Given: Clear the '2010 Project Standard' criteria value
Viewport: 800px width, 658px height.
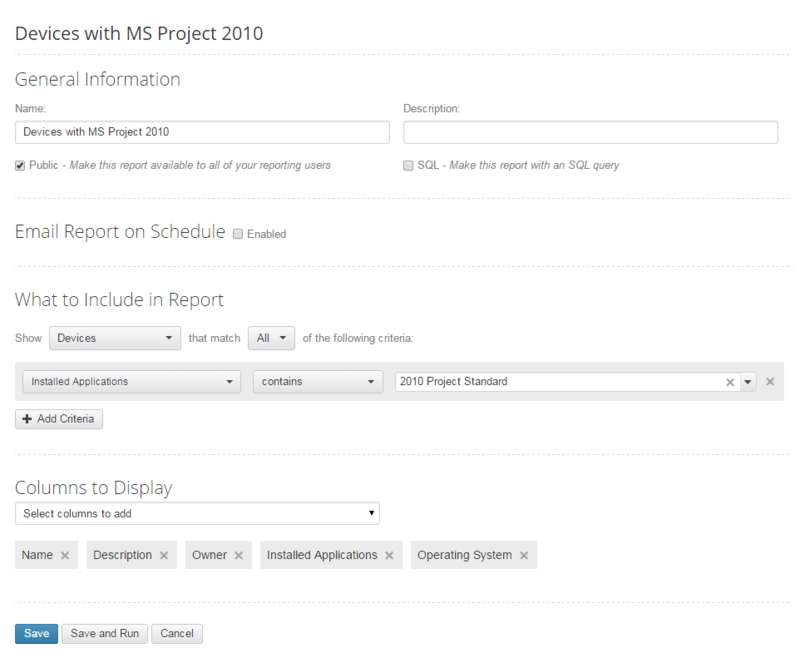Looking at the screenshot, I should pyautogui.click(x=731, y=381).
